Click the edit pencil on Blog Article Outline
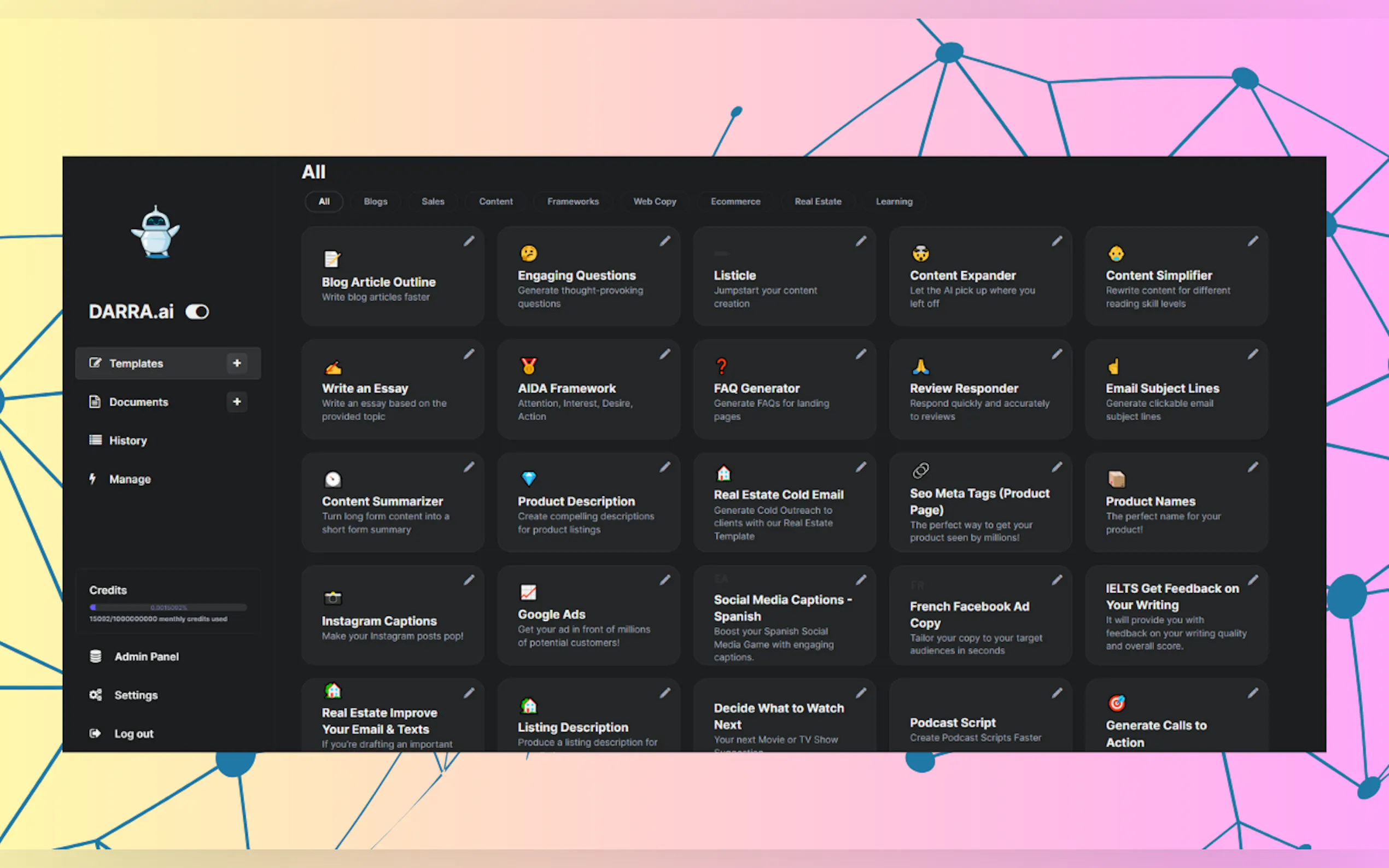The width and height of the screenshot is (1389, 868). coord(469,242)
